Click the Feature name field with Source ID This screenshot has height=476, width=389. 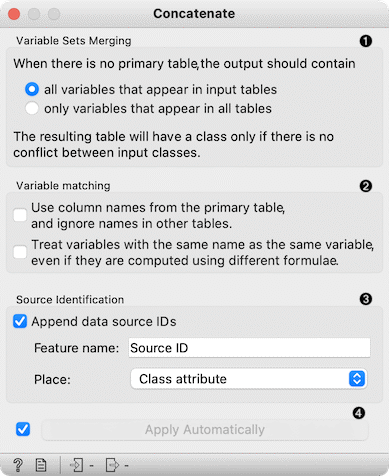(249, 348)
